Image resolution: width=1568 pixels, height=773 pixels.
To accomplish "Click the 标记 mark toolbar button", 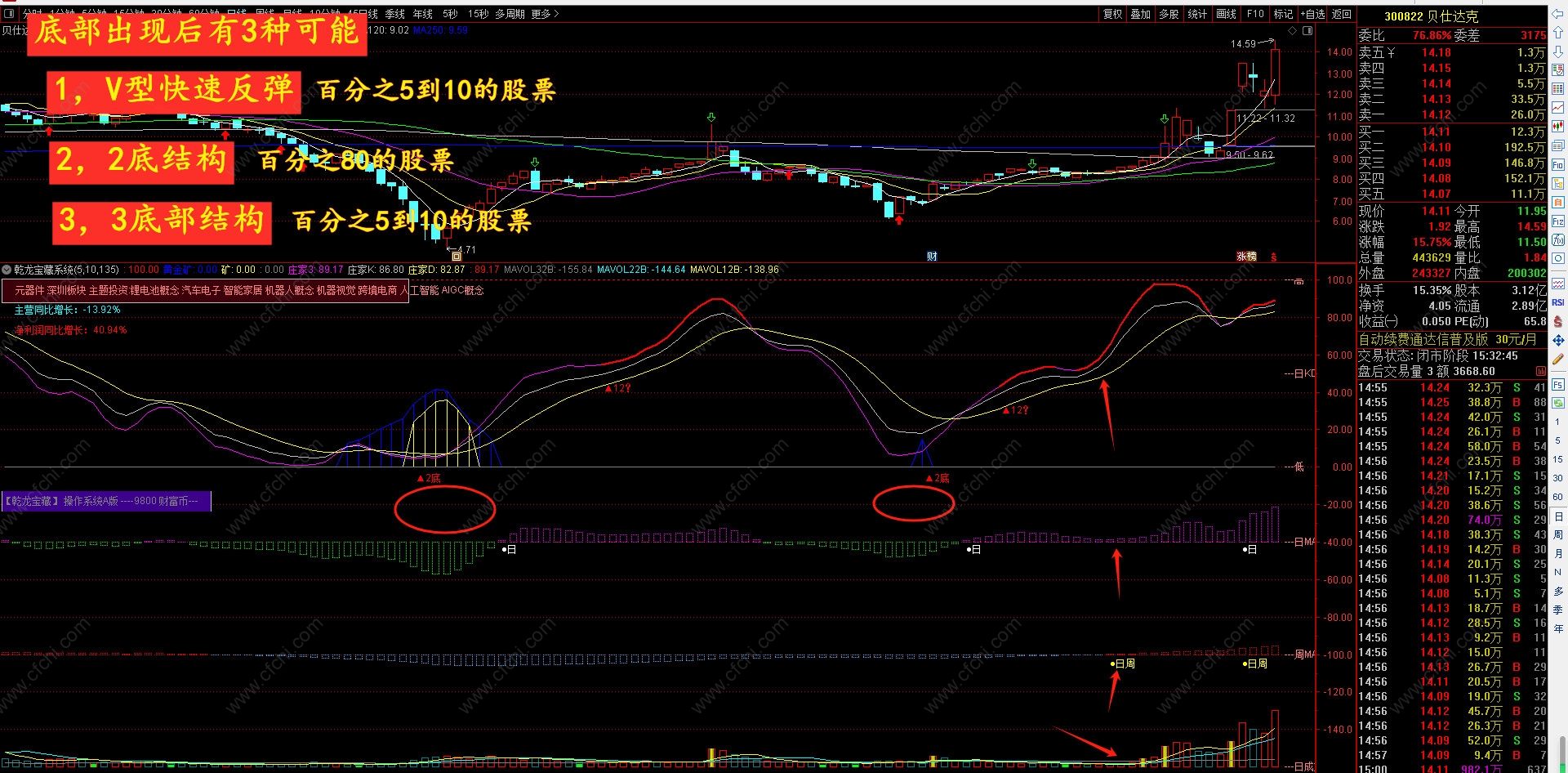I will pyautogui.click(x=1284, y=14).
